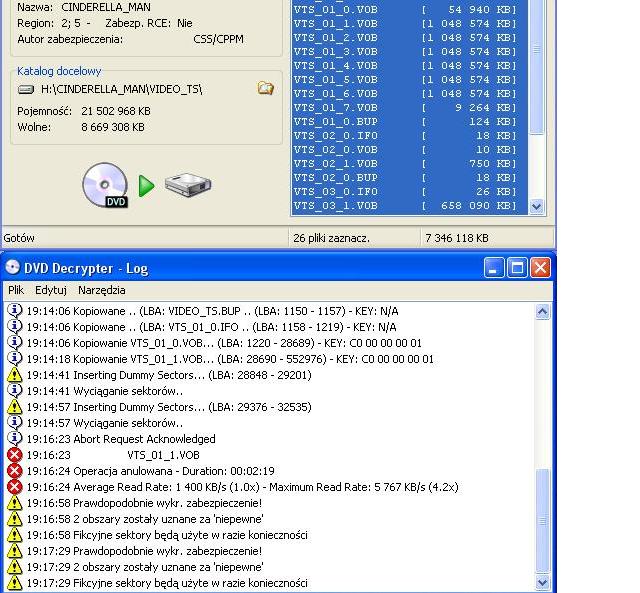Select the 19:14:41 Wyciąganie sektorów log entry

104,391
